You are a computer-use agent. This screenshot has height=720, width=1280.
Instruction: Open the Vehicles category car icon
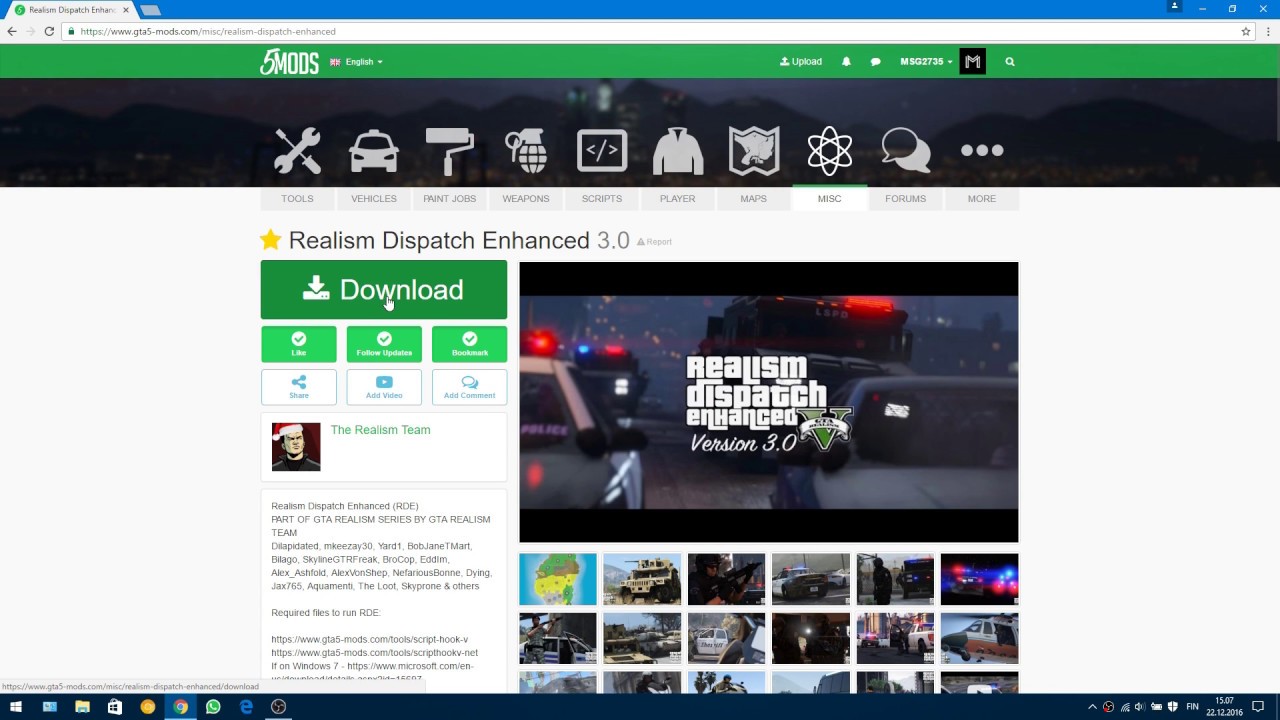(x=374, y=151)
